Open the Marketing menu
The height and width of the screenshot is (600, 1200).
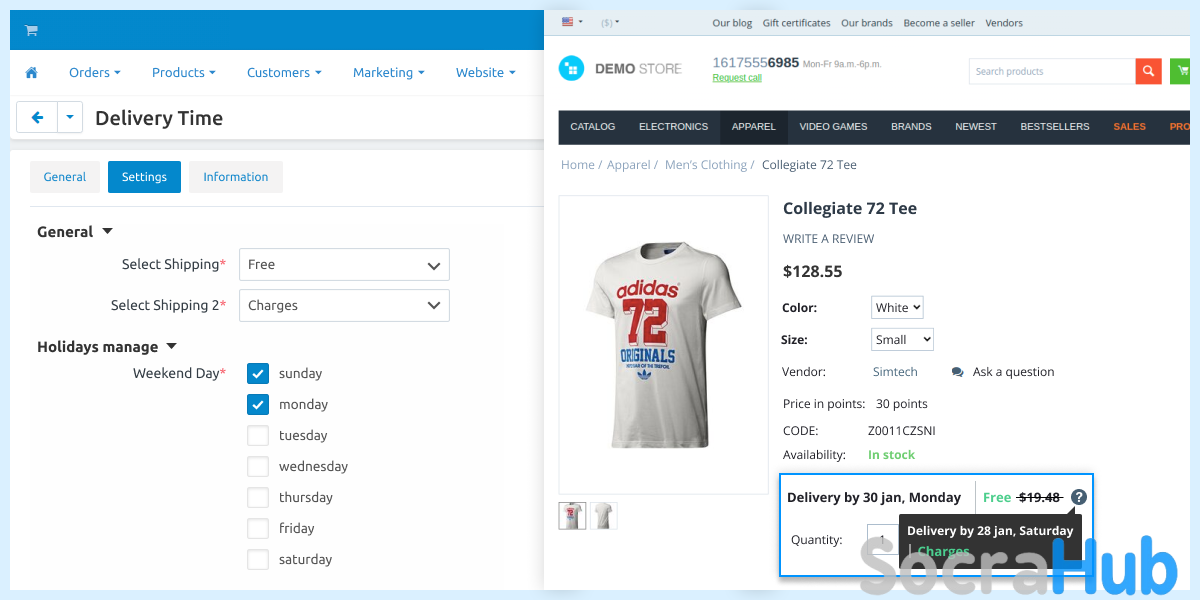click(388, 73)
